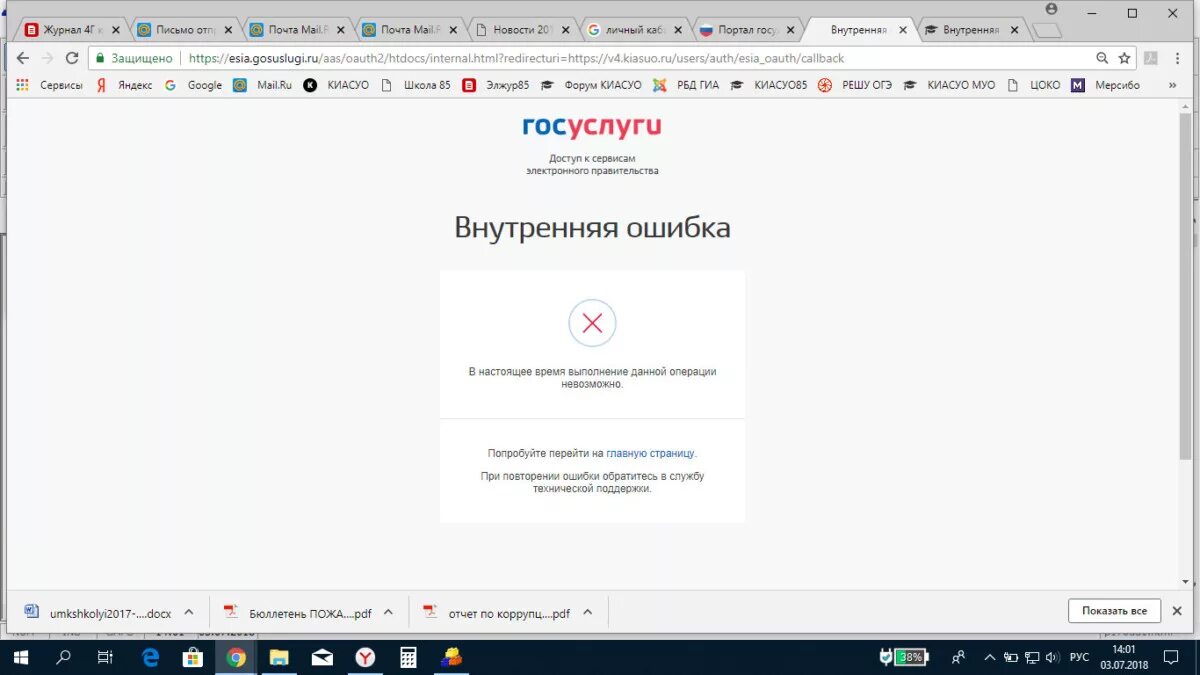
Task: Show hidden system tray icons
Action: click(989, 657)
